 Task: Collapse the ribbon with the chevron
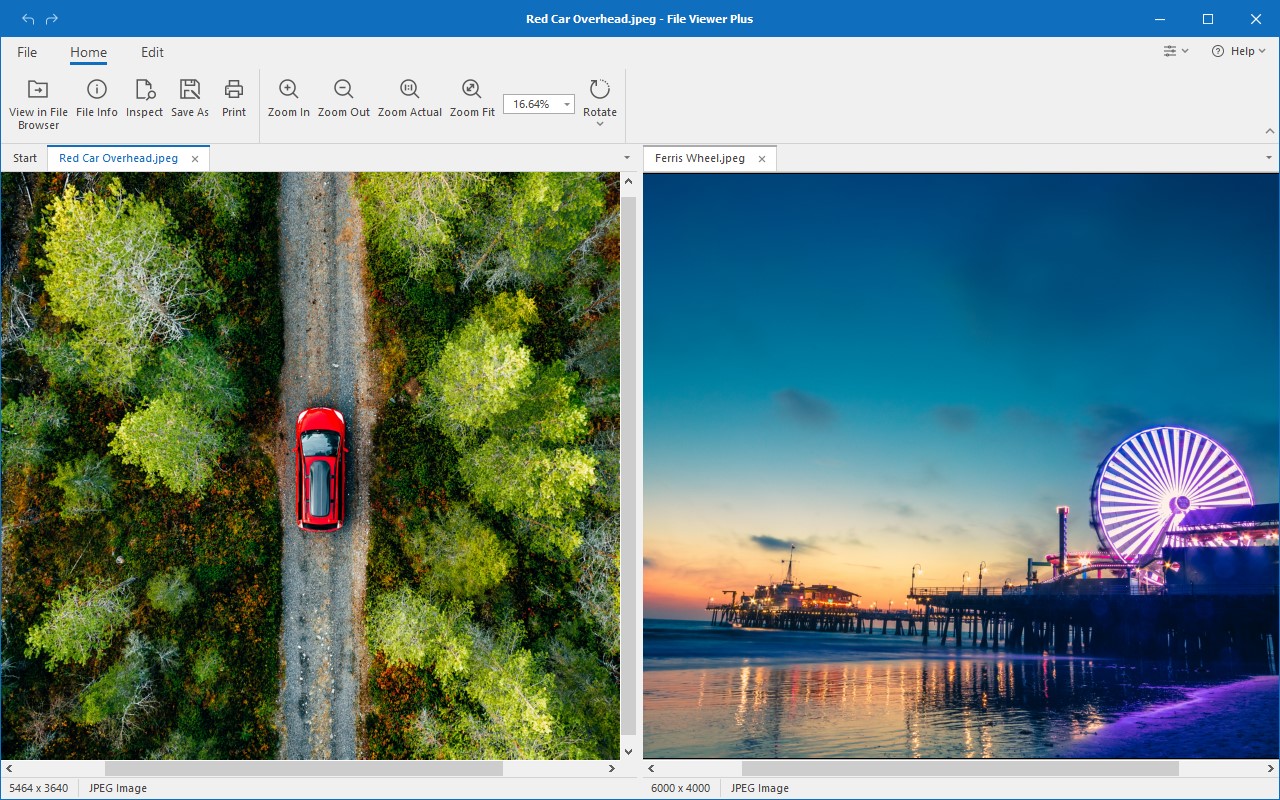(1270, 131)
